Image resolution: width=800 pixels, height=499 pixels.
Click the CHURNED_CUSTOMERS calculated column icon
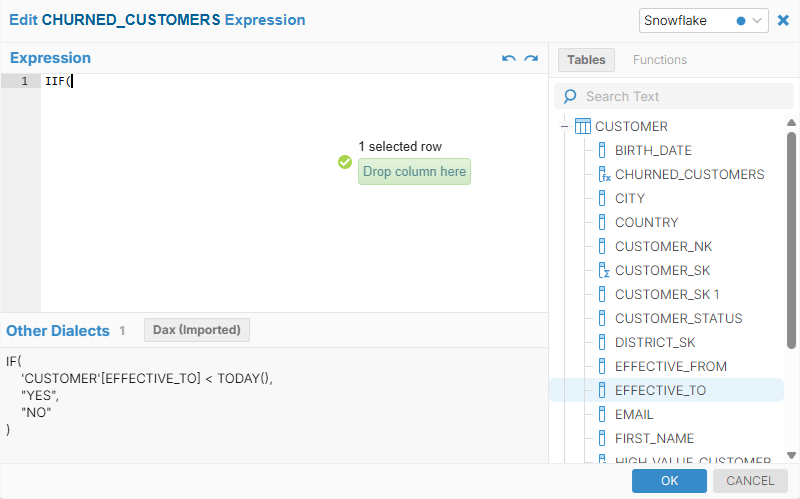tap(603, 174)
